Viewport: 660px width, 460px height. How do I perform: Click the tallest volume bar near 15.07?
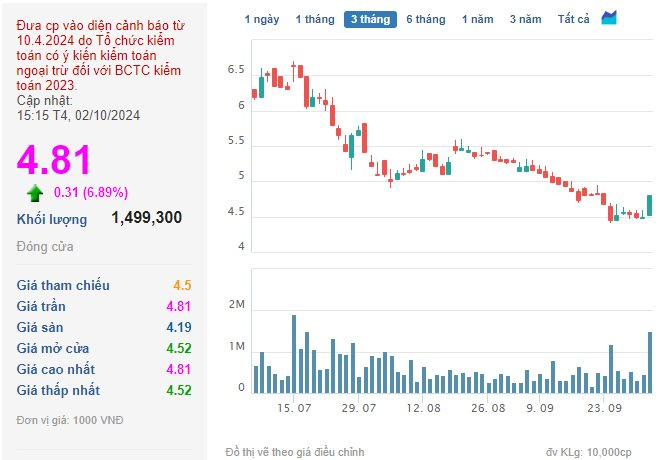[294, 354]
